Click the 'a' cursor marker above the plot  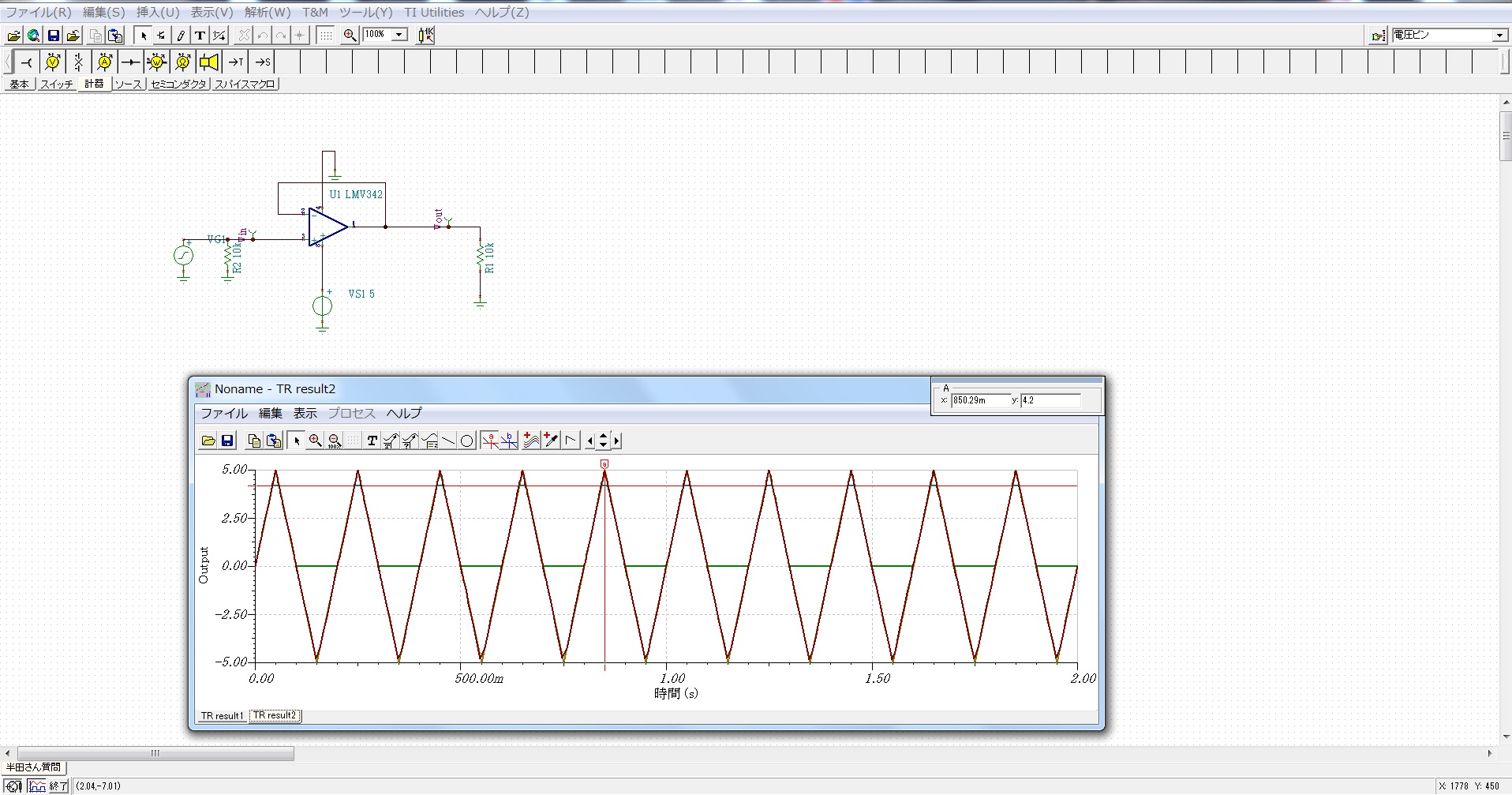[604, 464]
